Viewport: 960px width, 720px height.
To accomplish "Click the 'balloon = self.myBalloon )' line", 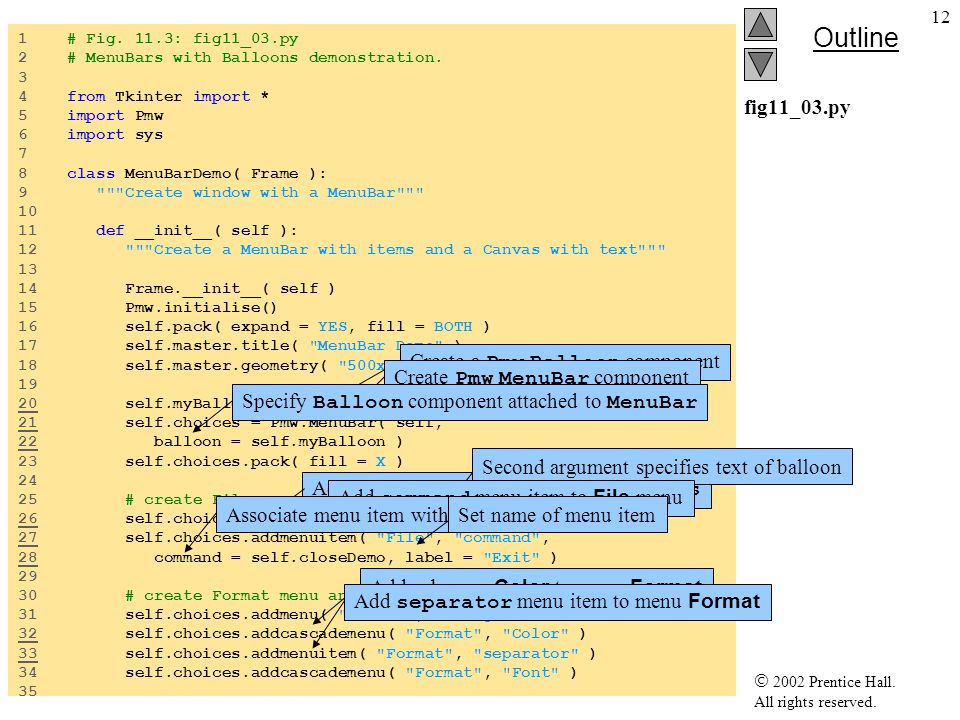I will pos(278,441).
